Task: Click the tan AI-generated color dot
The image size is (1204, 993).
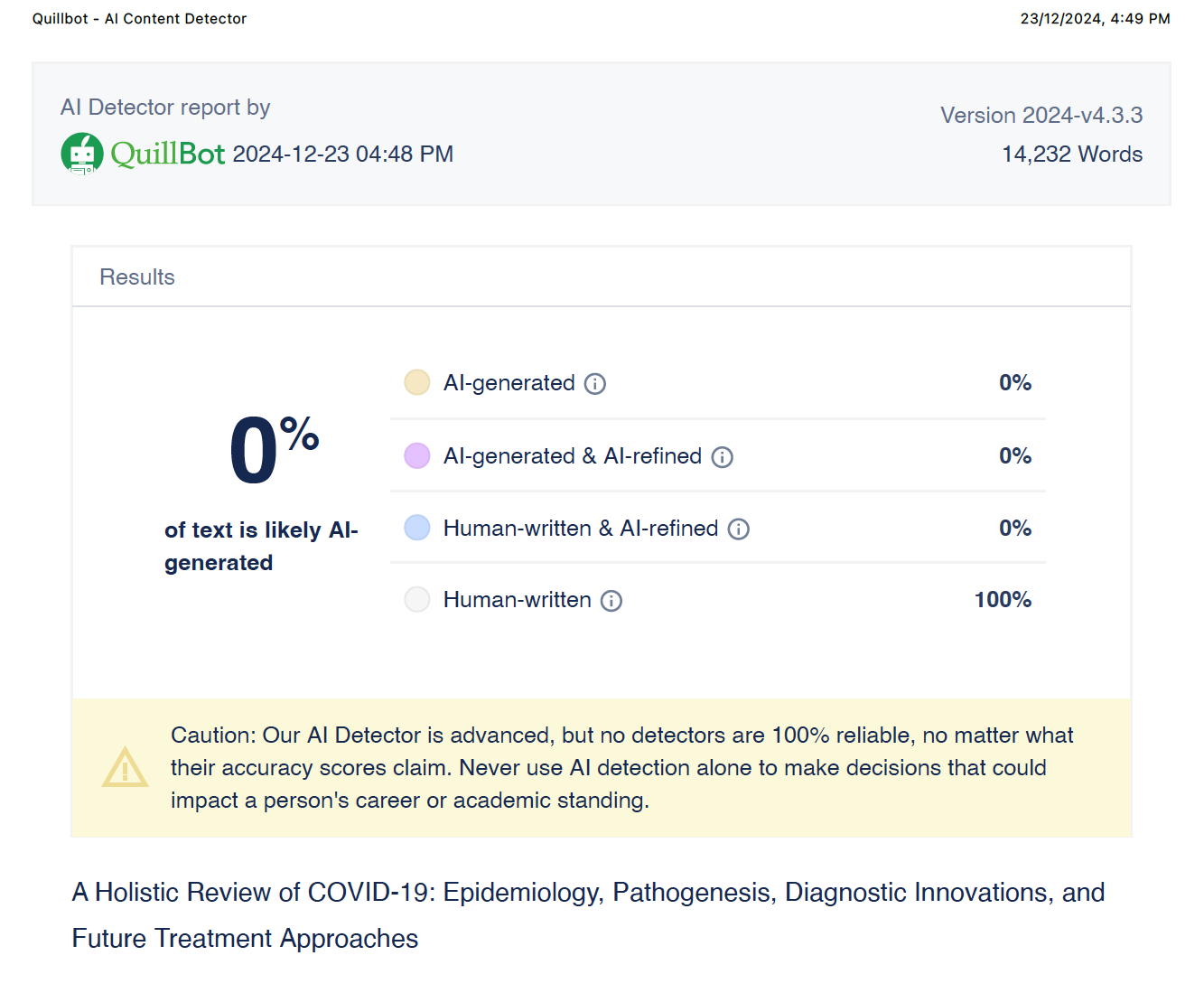Action: click(x=417, y=383)
